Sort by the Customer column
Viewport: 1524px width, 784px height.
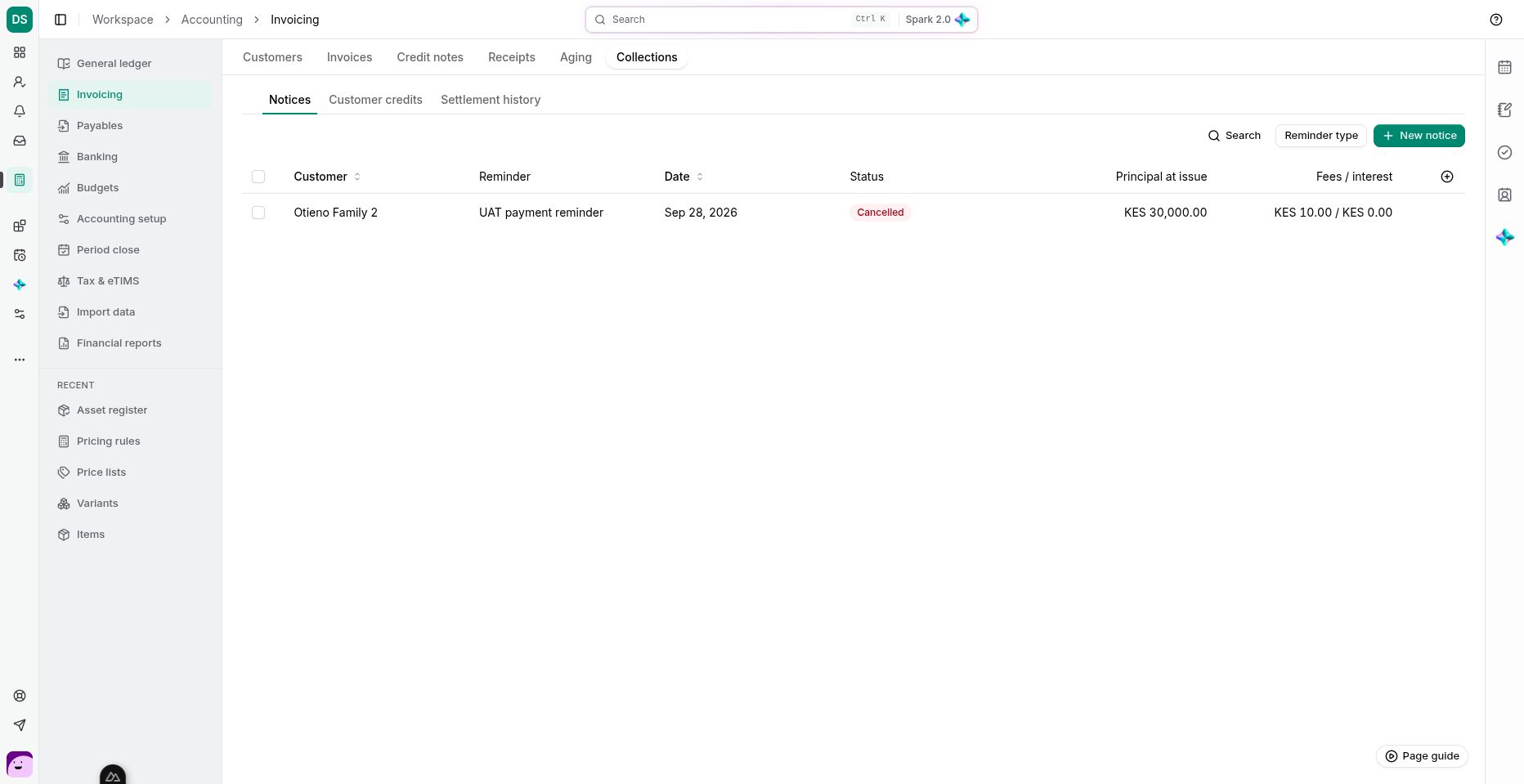click(327, 177)
